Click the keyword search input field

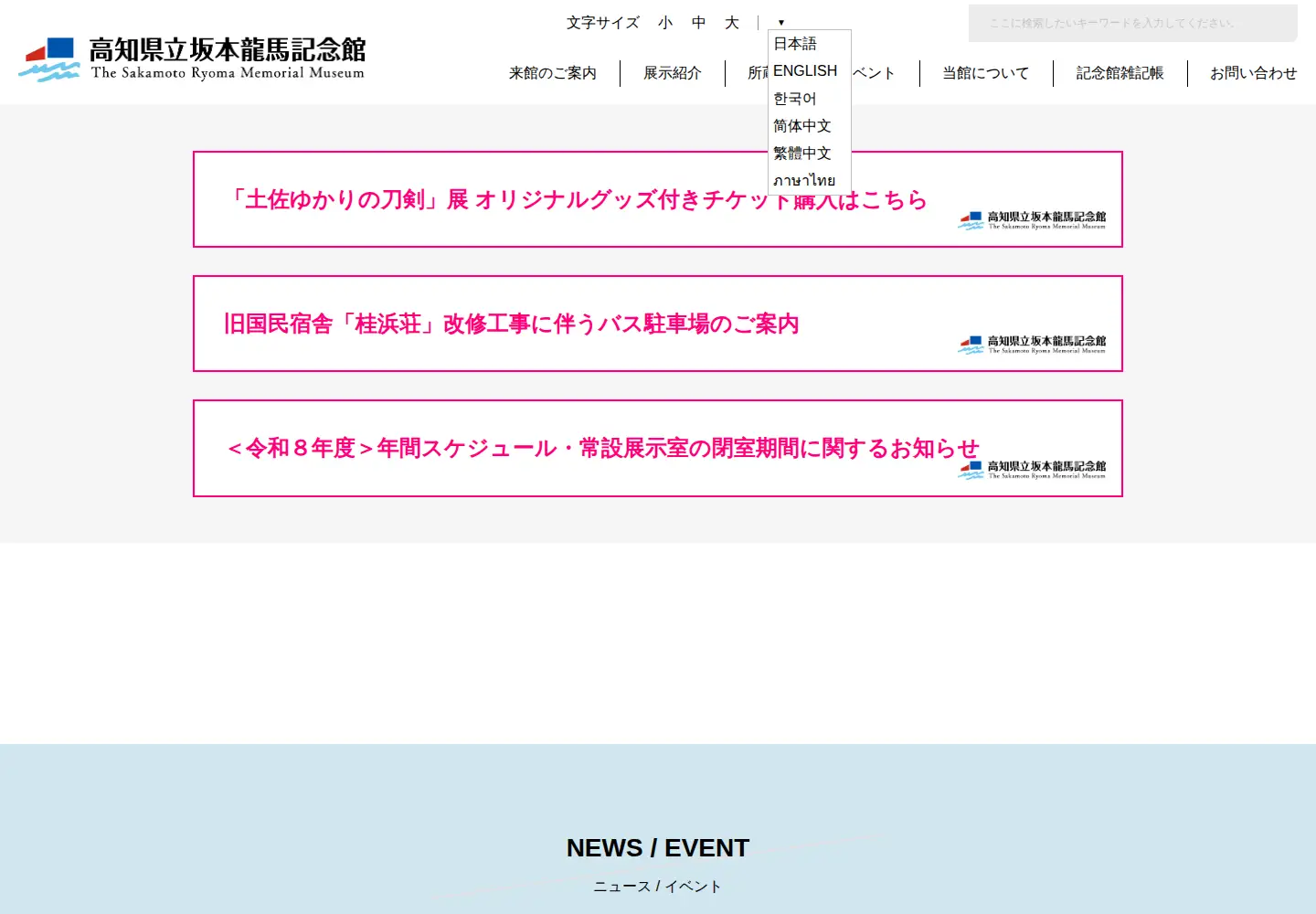(x=1133, y=23)
